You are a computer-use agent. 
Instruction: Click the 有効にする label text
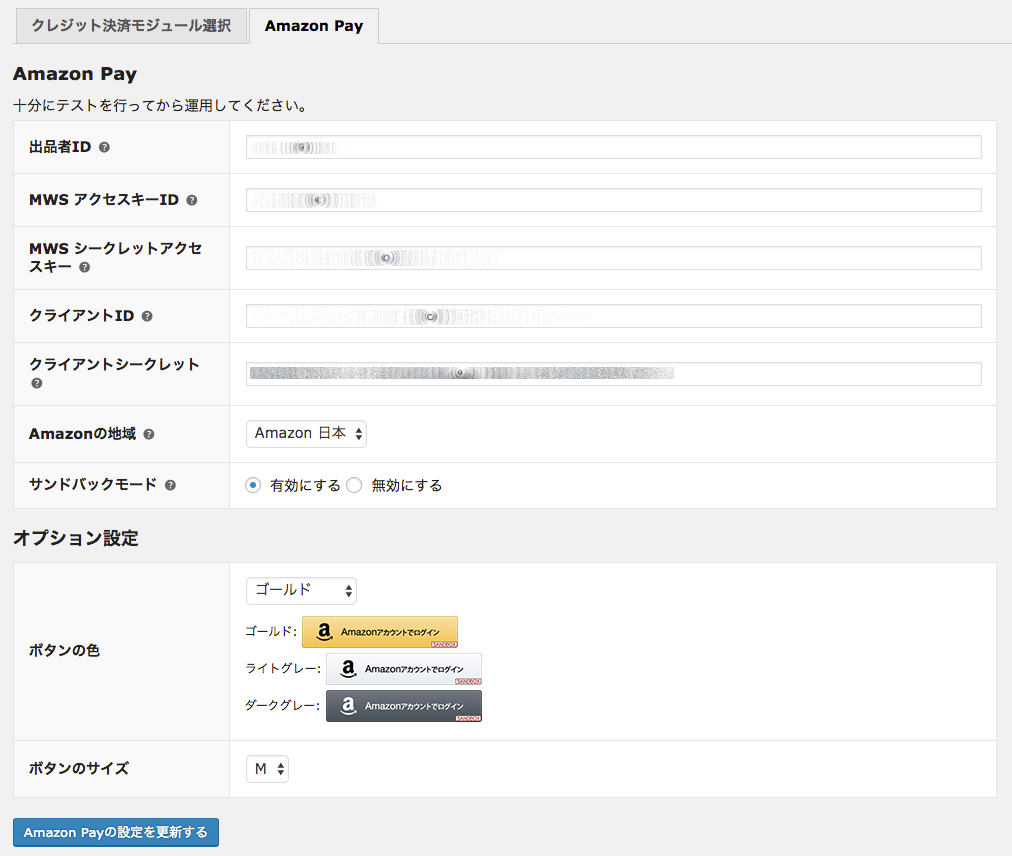(305, 485)
